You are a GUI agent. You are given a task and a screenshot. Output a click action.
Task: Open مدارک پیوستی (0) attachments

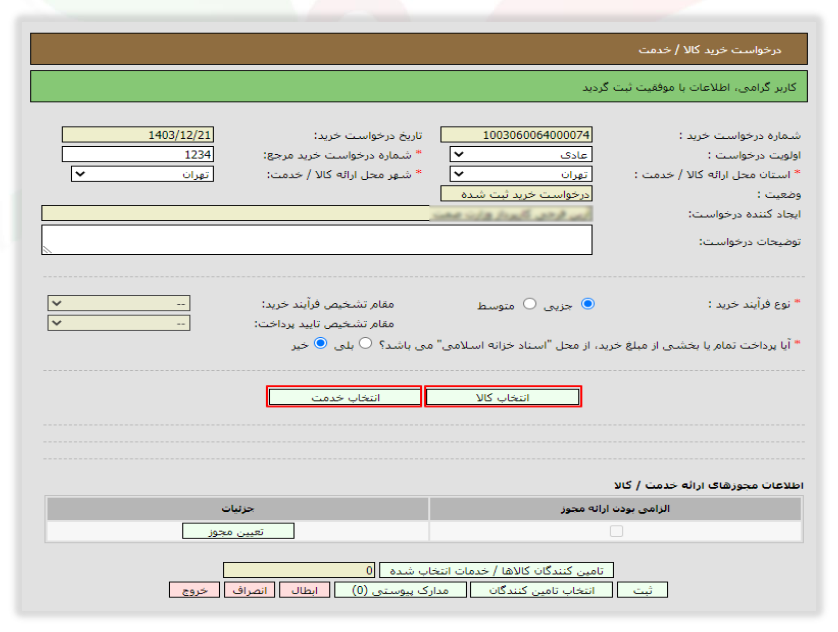point(400,590)
